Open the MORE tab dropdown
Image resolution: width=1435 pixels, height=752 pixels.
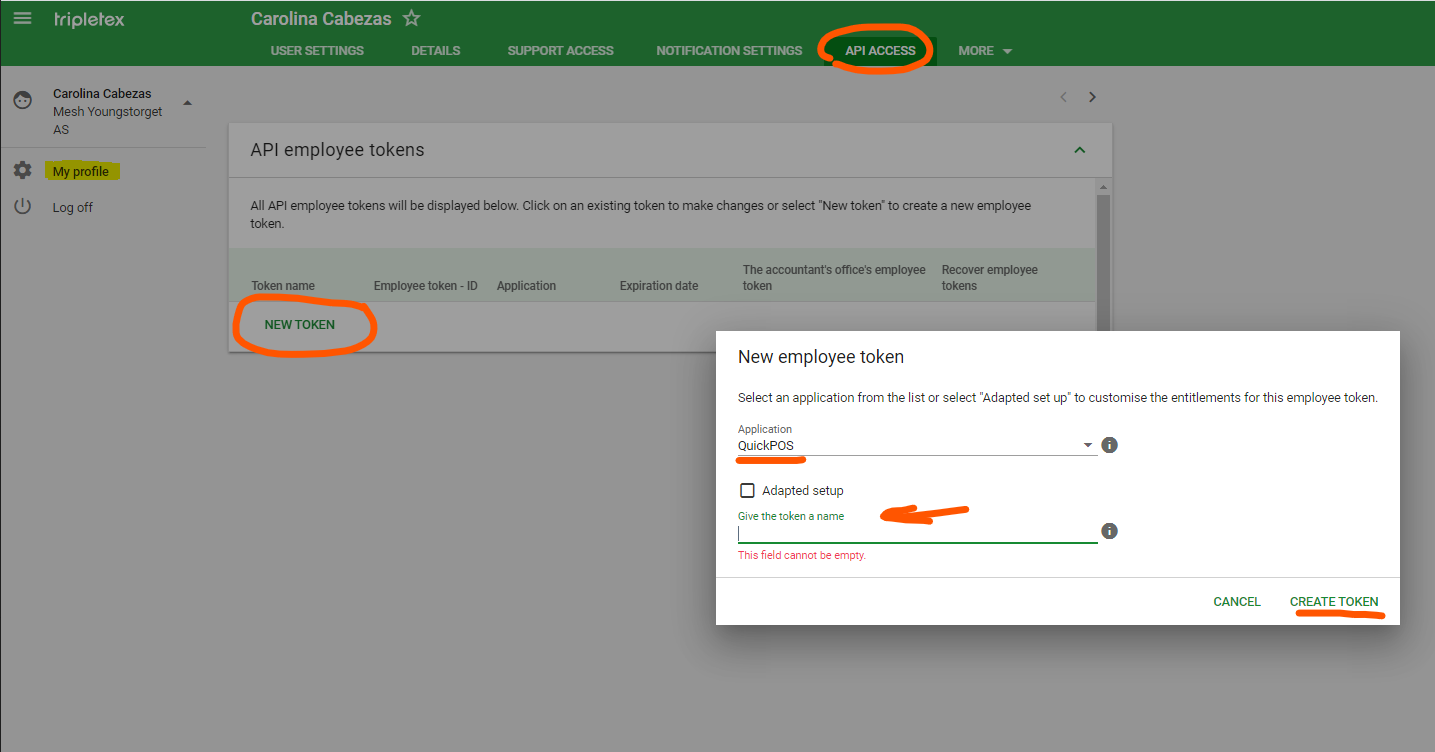[x=984, y=50]
